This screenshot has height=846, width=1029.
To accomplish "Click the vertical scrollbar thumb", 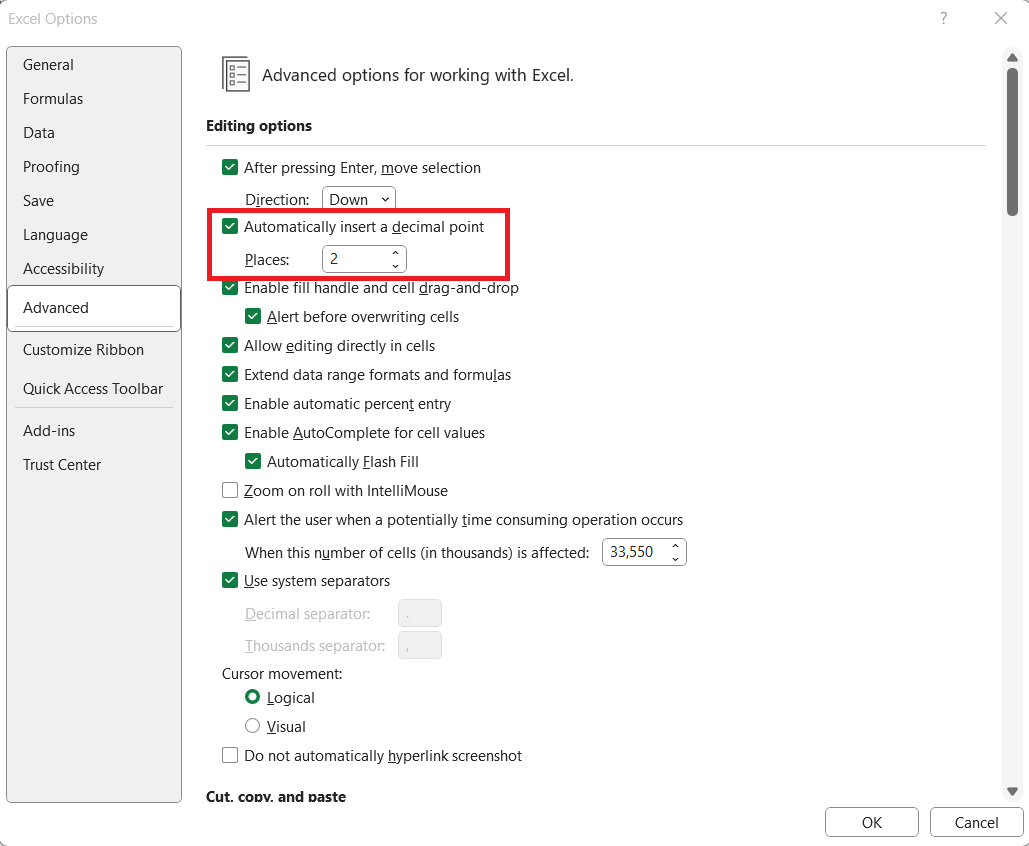I will click(x=1013, y=142).
